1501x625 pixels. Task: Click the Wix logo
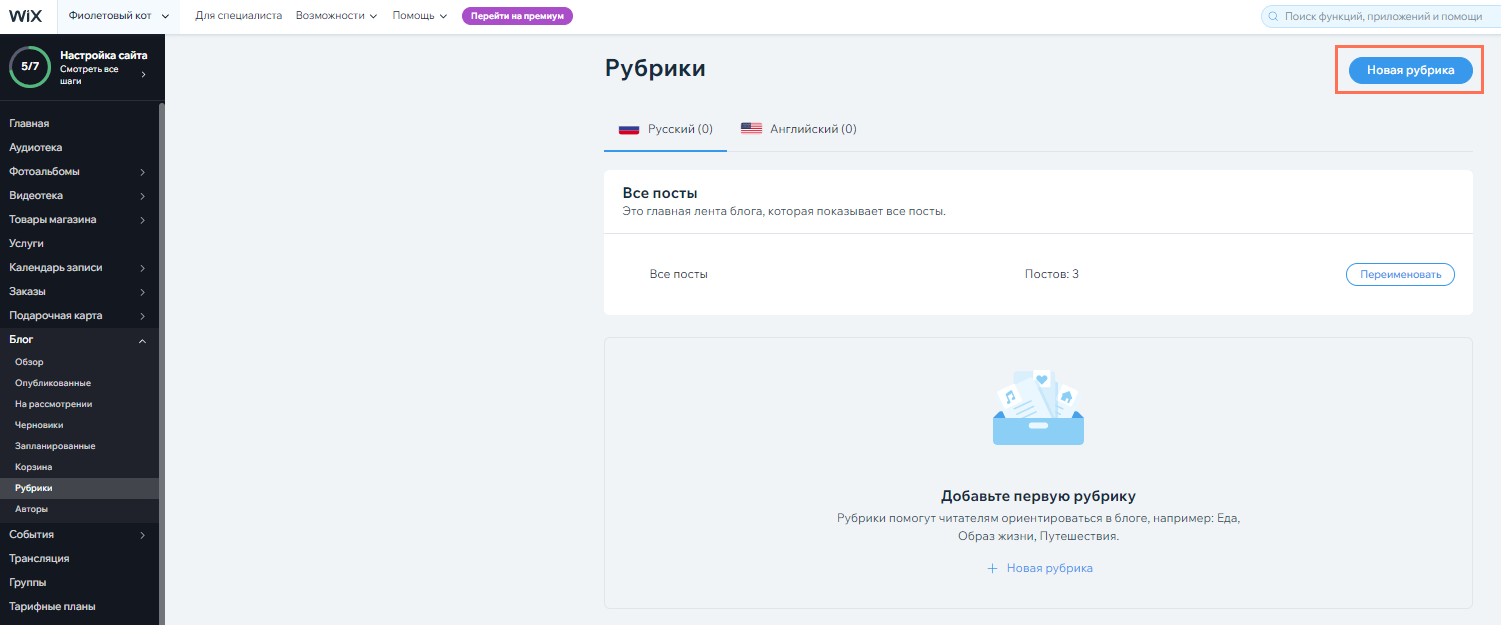pos(26,16)
